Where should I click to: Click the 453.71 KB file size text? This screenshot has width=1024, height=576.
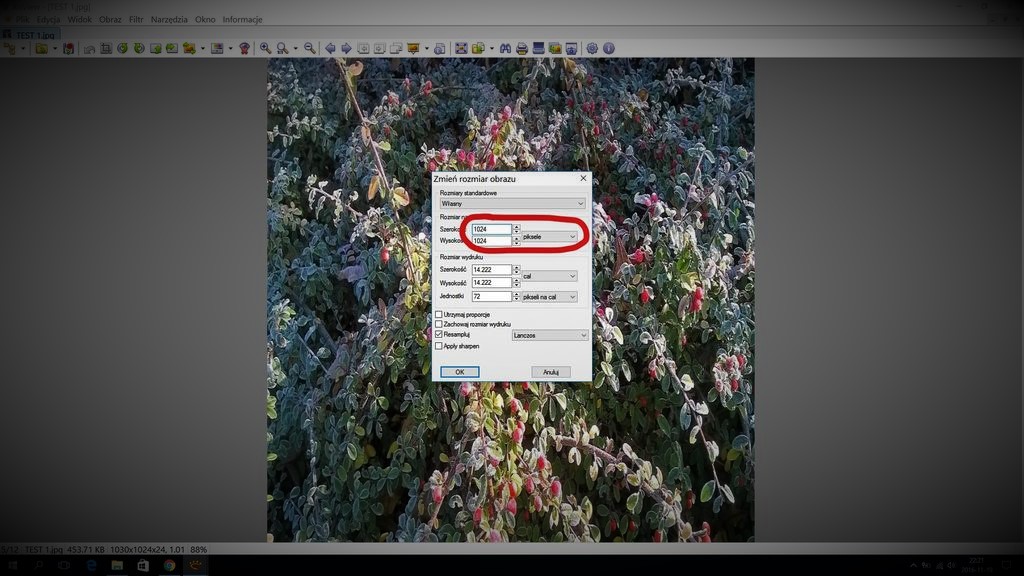pos(86,550)
